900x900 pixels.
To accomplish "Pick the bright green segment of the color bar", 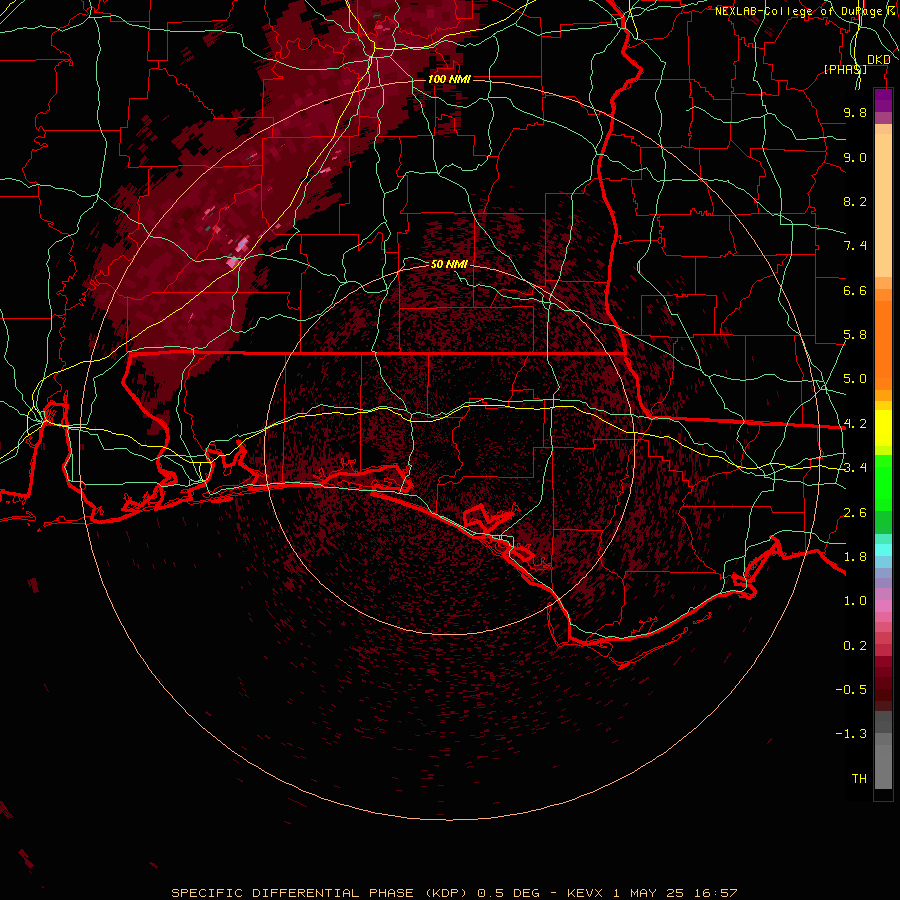I will click(883, 482).
